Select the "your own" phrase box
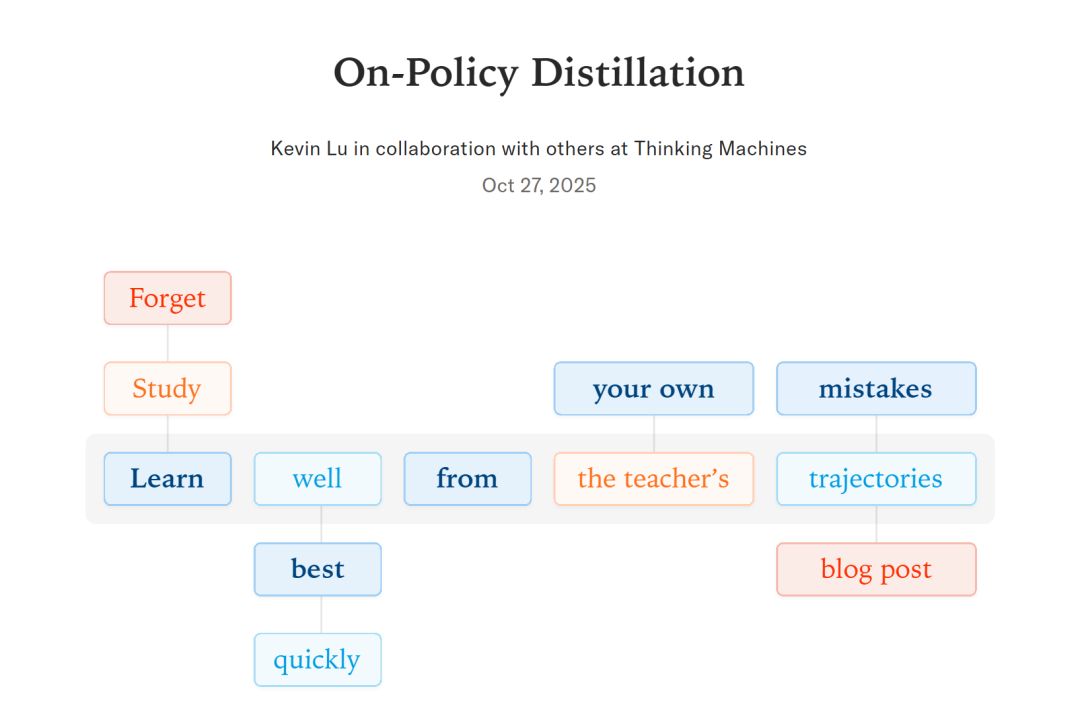Image resolution: width=1080 pixels, height=720 pixels. pyautogui.click(x=654, y=388)
